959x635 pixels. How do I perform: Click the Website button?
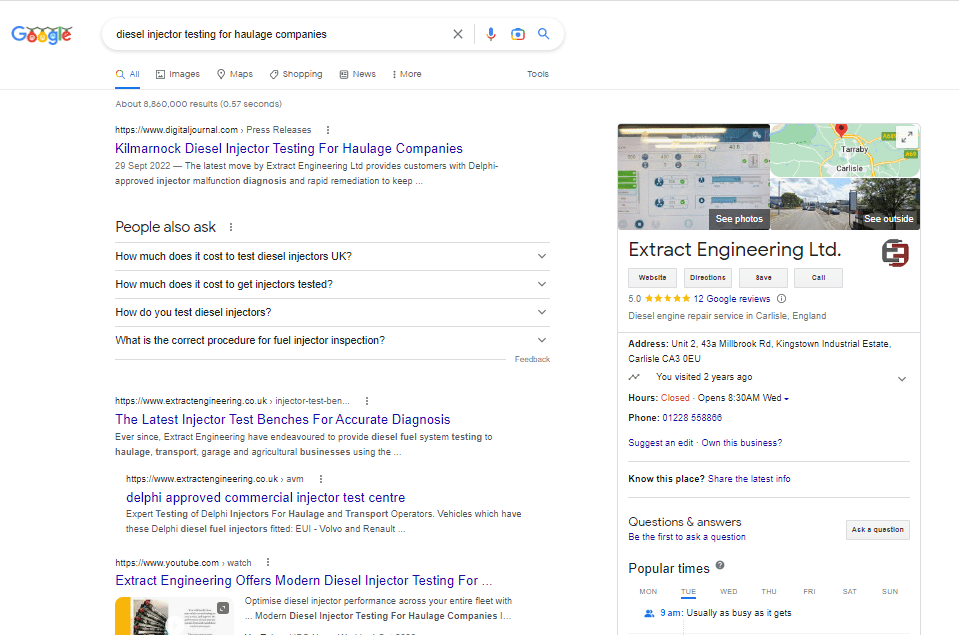point(652,278)
